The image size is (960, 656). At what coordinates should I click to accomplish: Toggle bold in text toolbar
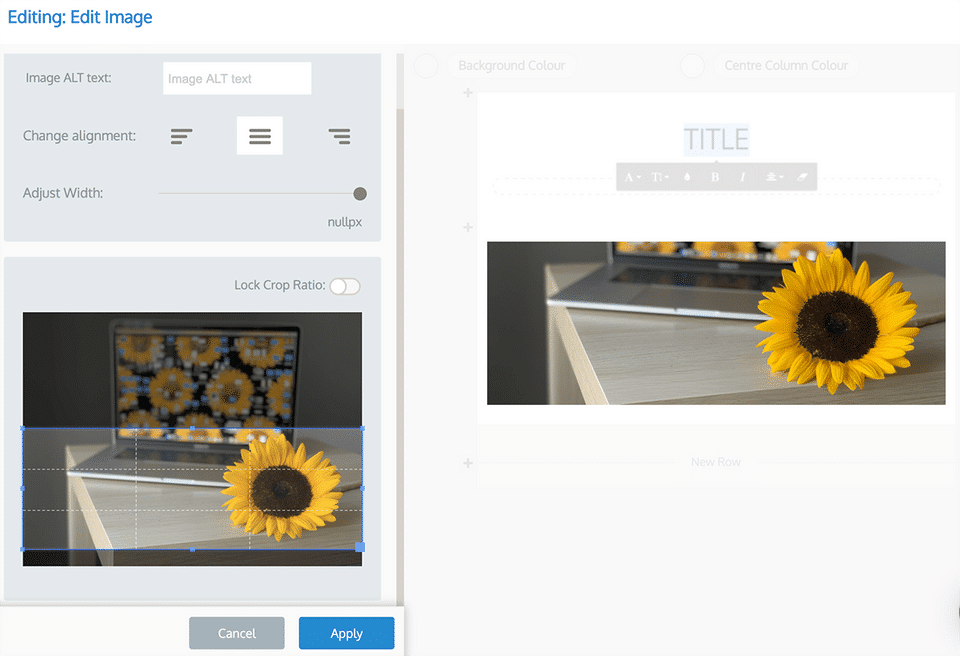[714, 177]
